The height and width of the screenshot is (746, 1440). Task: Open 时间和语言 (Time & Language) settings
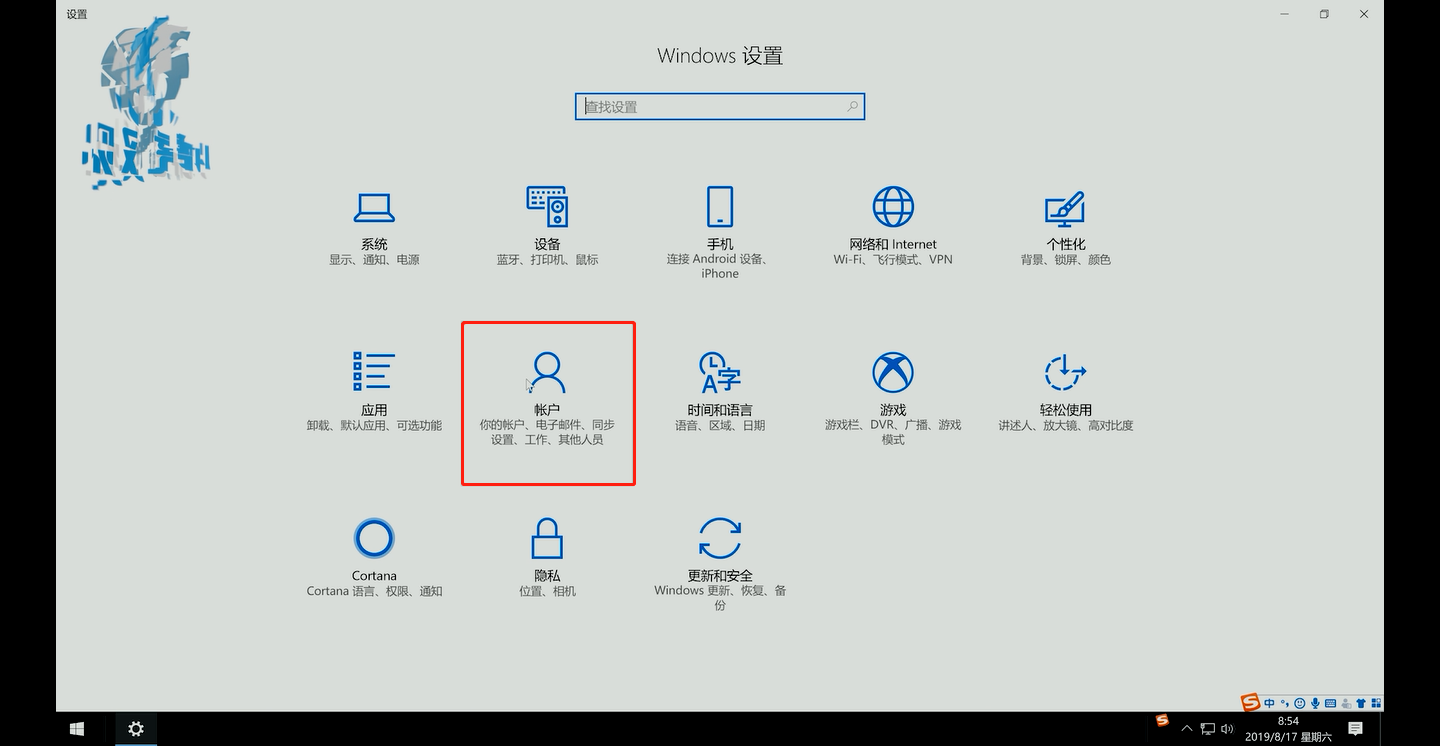coord(720,392)
